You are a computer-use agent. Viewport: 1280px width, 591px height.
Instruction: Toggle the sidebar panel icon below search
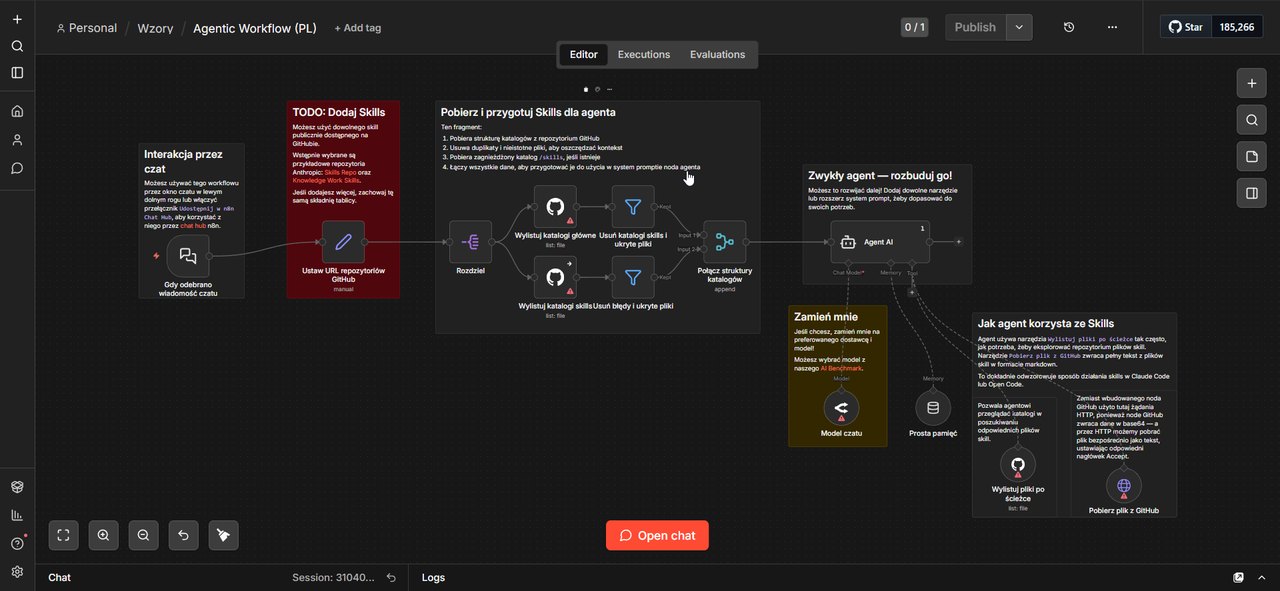17,72
